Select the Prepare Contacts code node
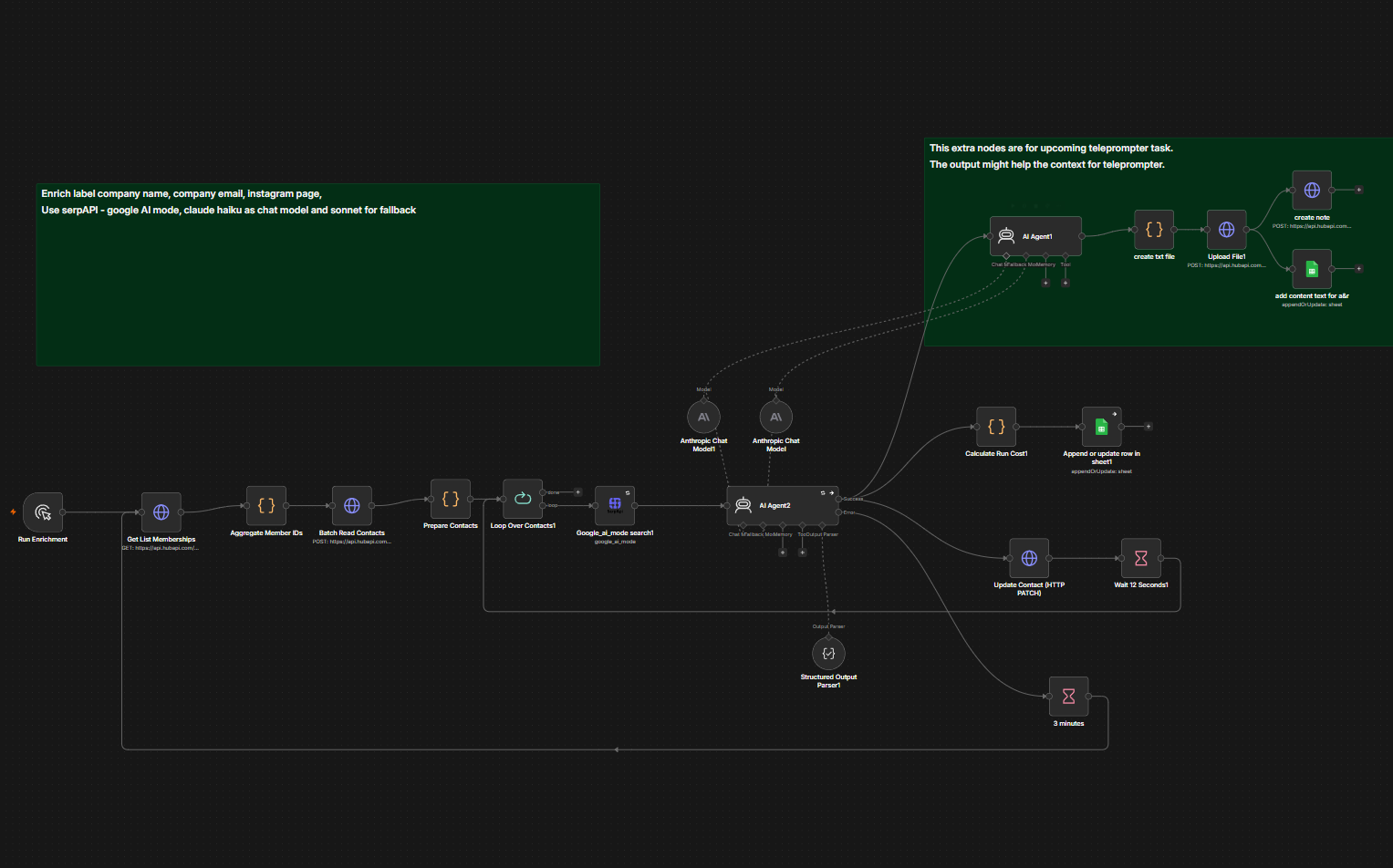Screen dimensions: 1393x868 451,499
